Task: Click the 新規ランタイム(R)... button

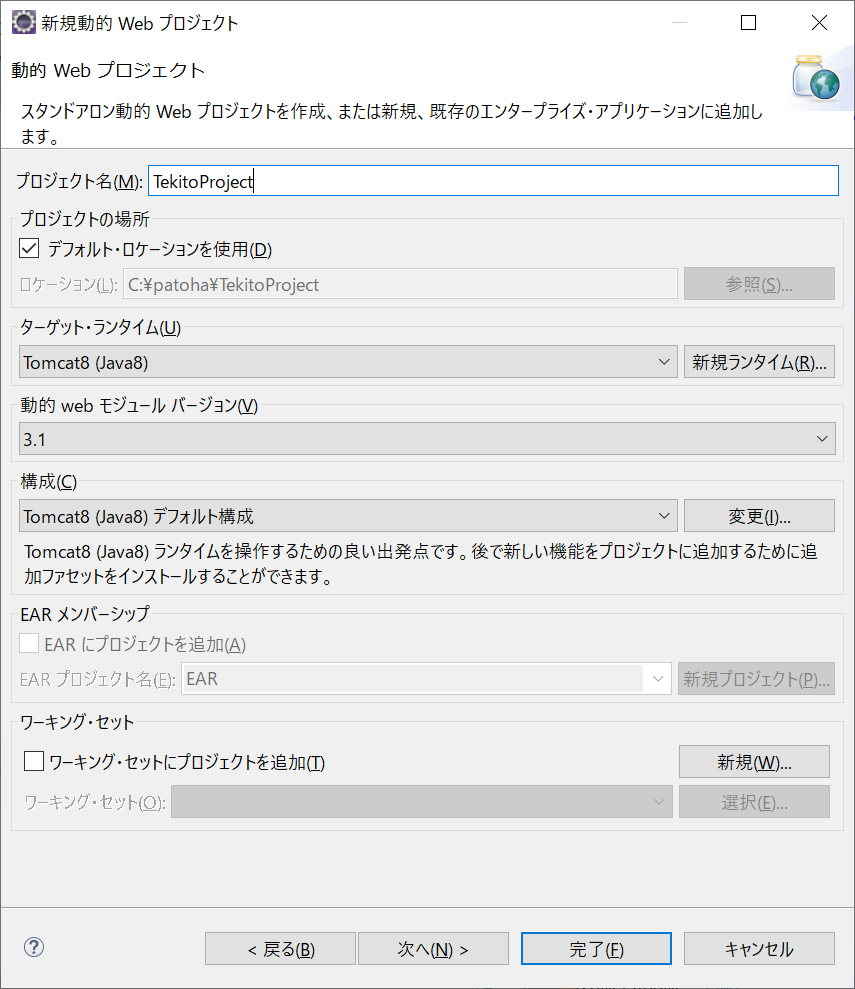Action: 759,362
